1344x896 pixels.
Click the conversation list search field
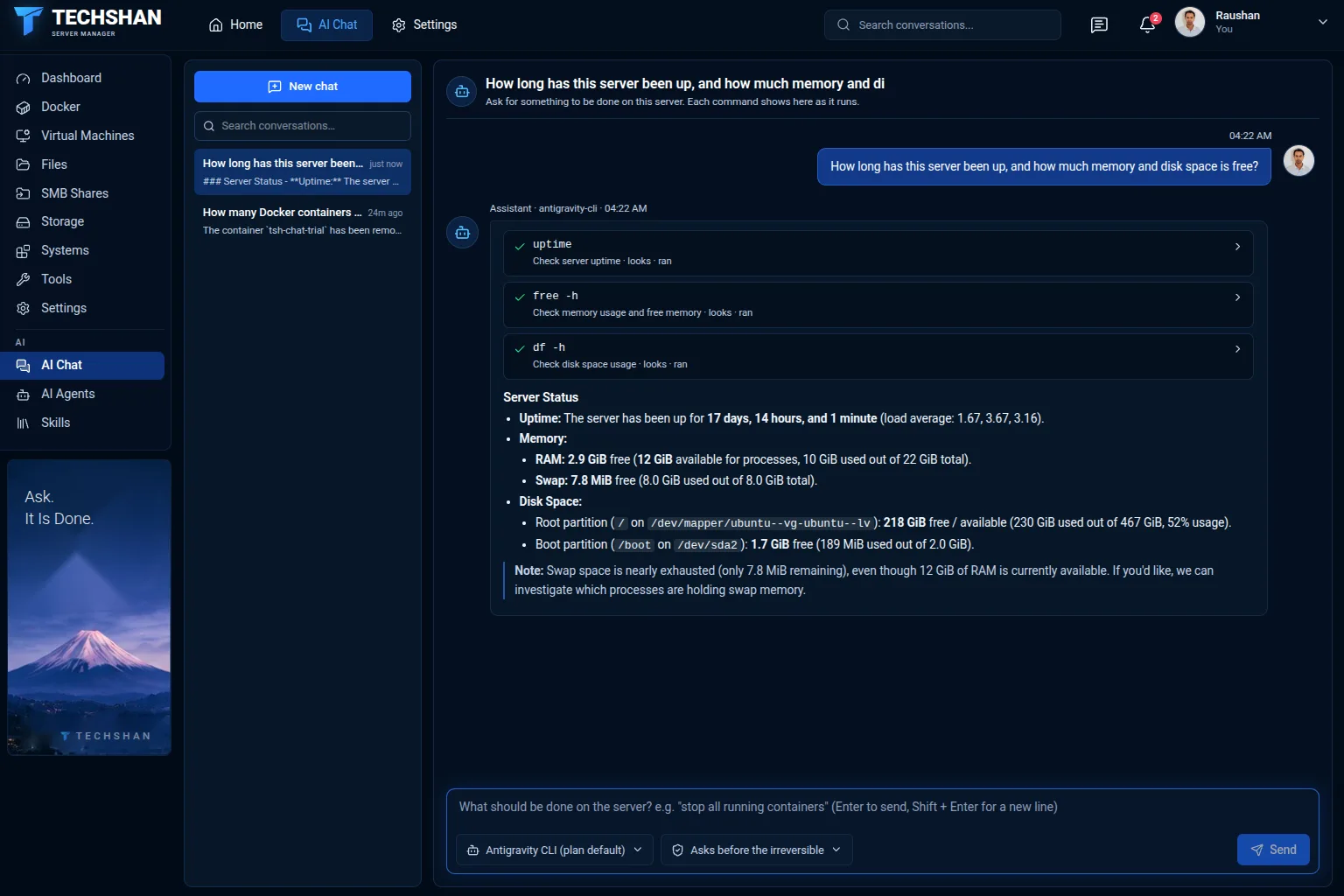[x=303, y=126]
